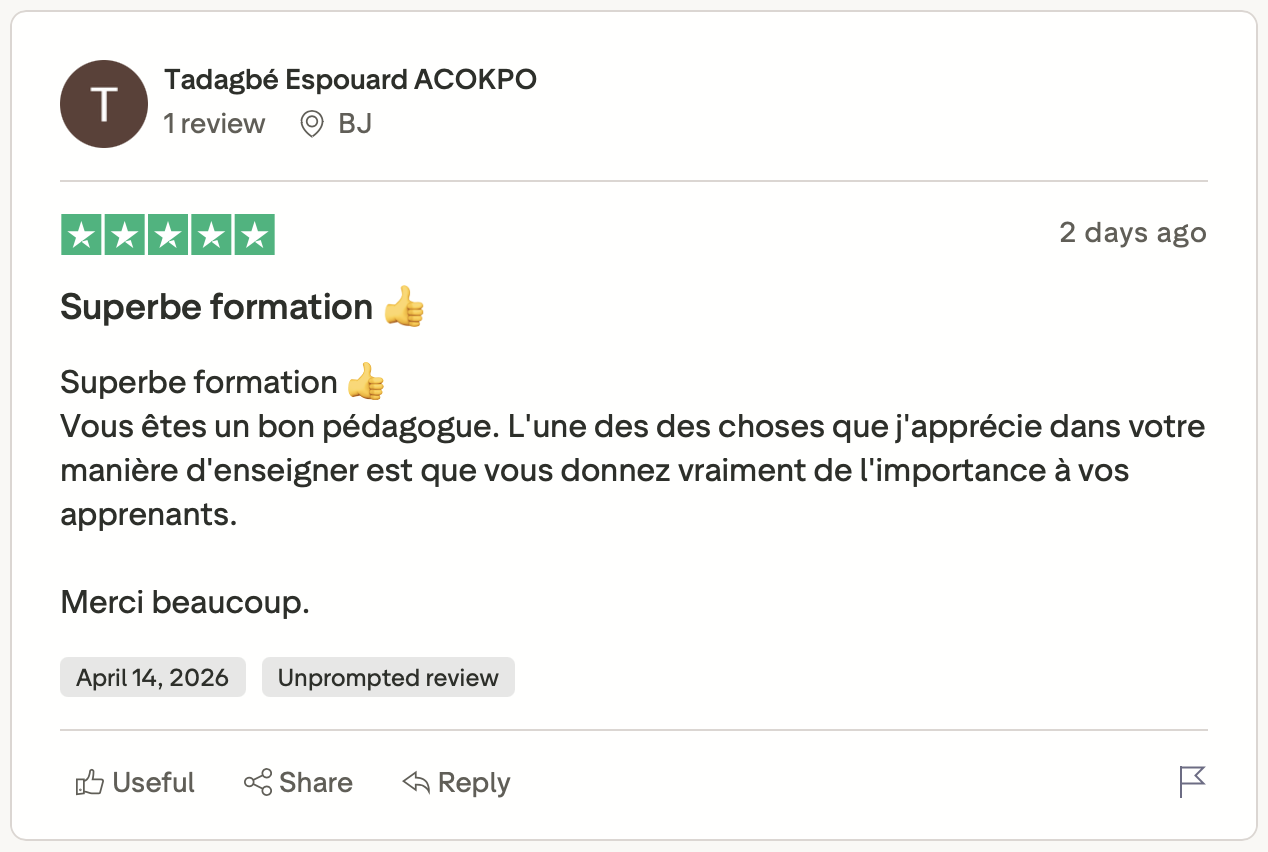Click the reply arrow icon

(x=416, y=782)
